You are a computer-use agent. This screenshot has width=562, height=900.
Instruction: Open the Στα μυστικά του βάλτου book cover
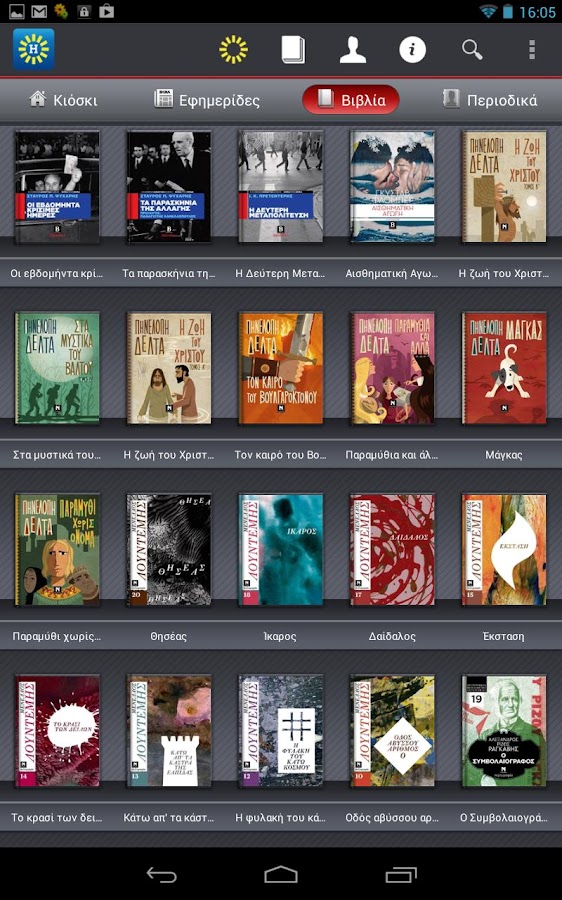coord(57,368)
